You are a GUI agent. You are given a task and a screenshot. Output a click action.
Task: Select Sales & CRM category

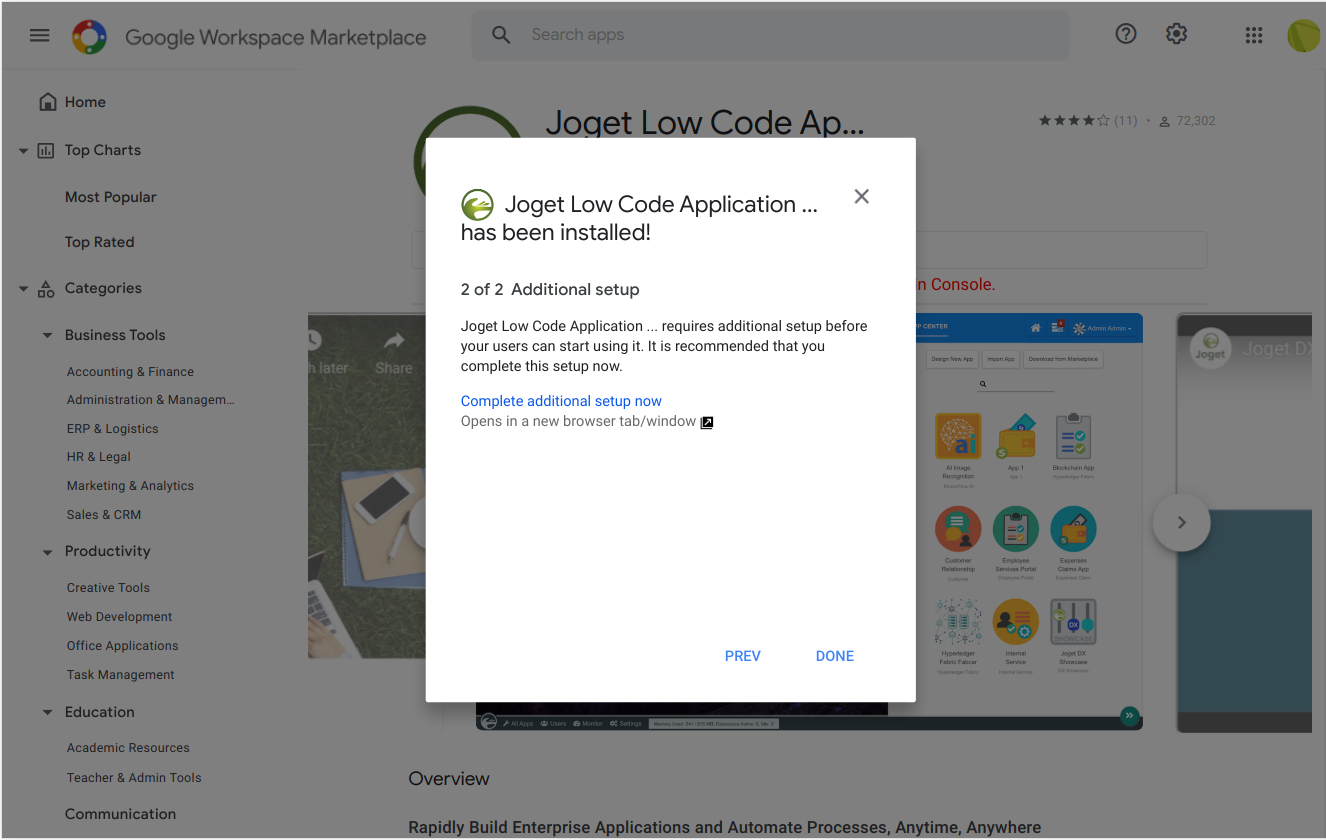(104, 515)
